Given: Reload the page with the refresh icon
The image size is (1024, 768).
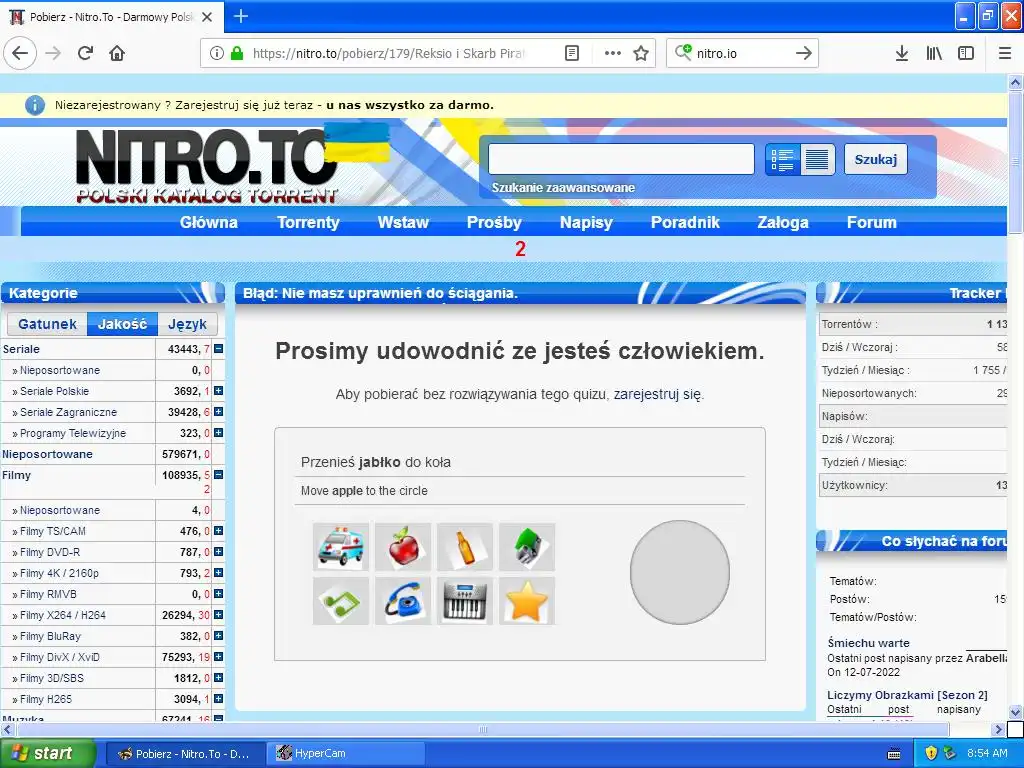Looking at the screenshot, I should coord(86,53).
